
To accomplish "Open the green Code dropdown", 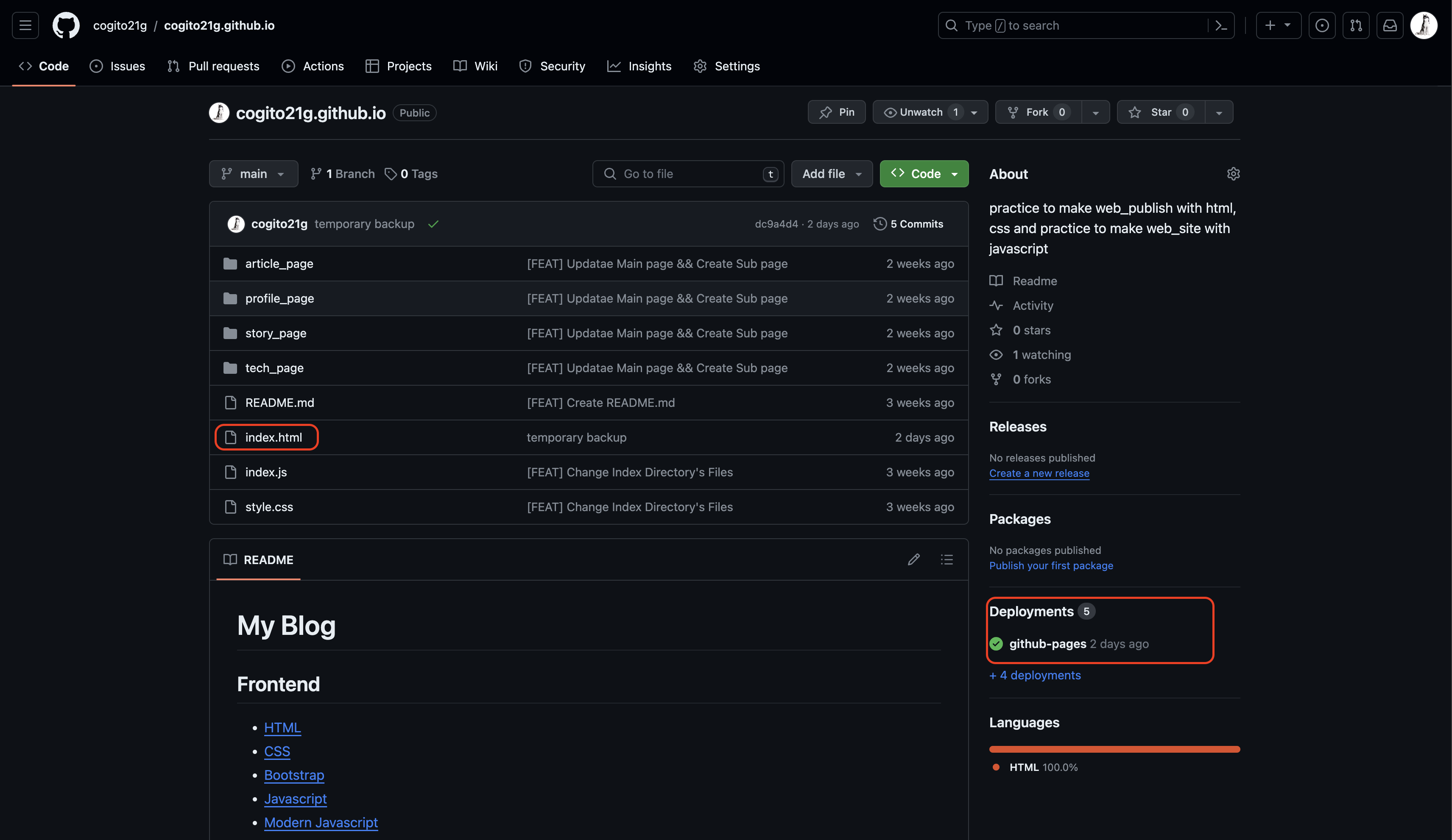I will point(924,174).
